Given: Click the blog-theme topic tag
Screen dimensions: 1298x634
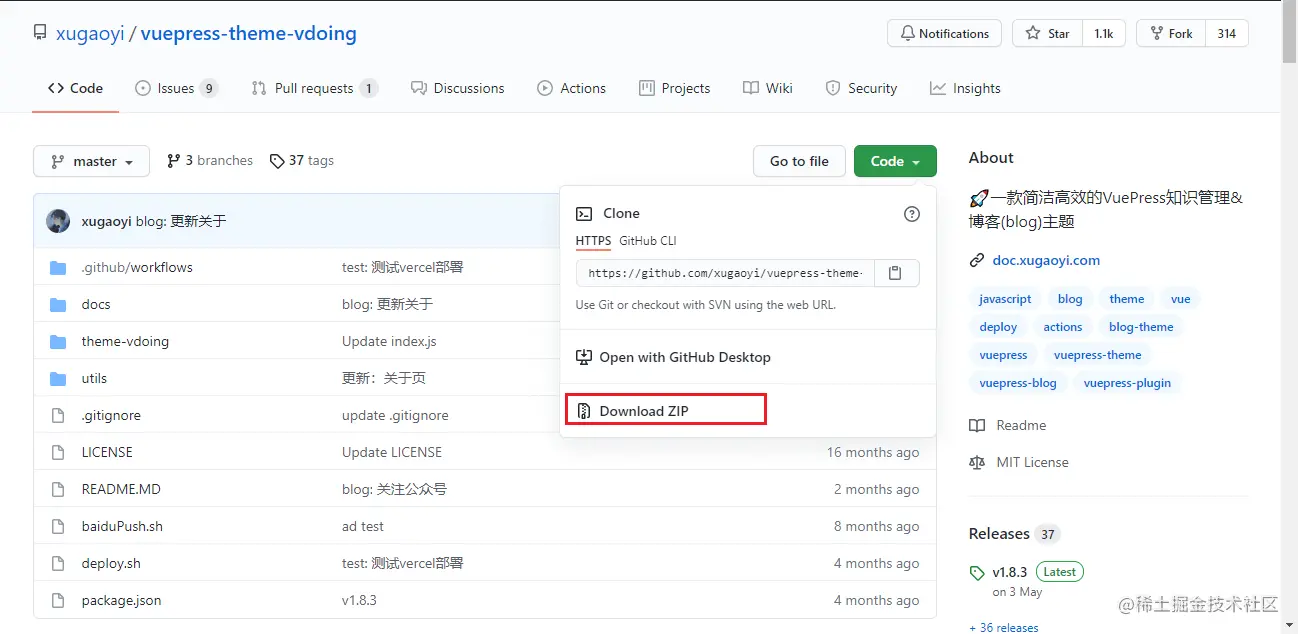Looking at the screenshot, I should coord(1141,327).
